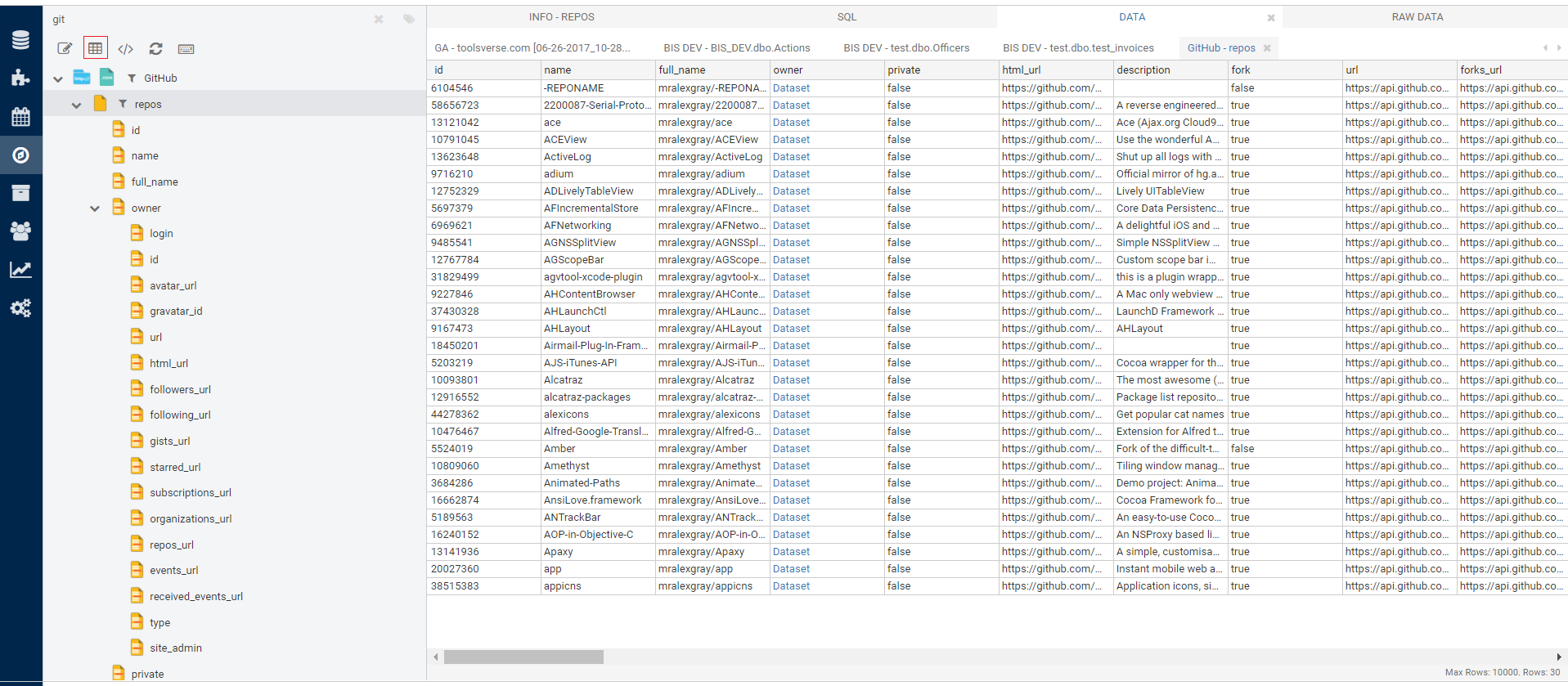The width and height of the screenshot is (1568, 686).
Task: Click the tags icon beside git filter
Action: pyautogui.click(x=409, y=19)
